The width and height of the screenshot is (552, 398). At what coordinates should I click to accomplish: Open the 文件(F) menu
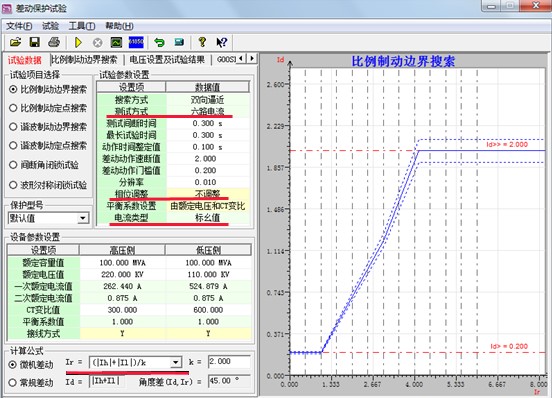tap(19, 26)
